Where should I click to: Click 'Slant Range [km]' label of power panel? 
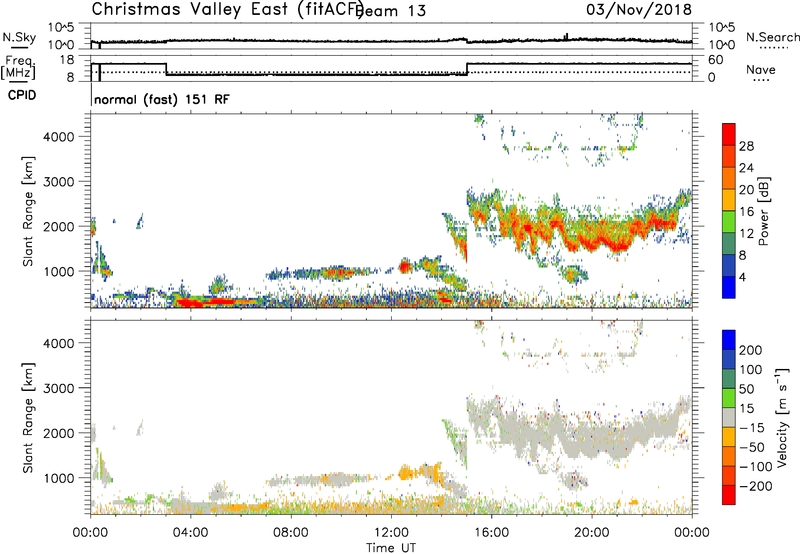[x=28, y=211]
